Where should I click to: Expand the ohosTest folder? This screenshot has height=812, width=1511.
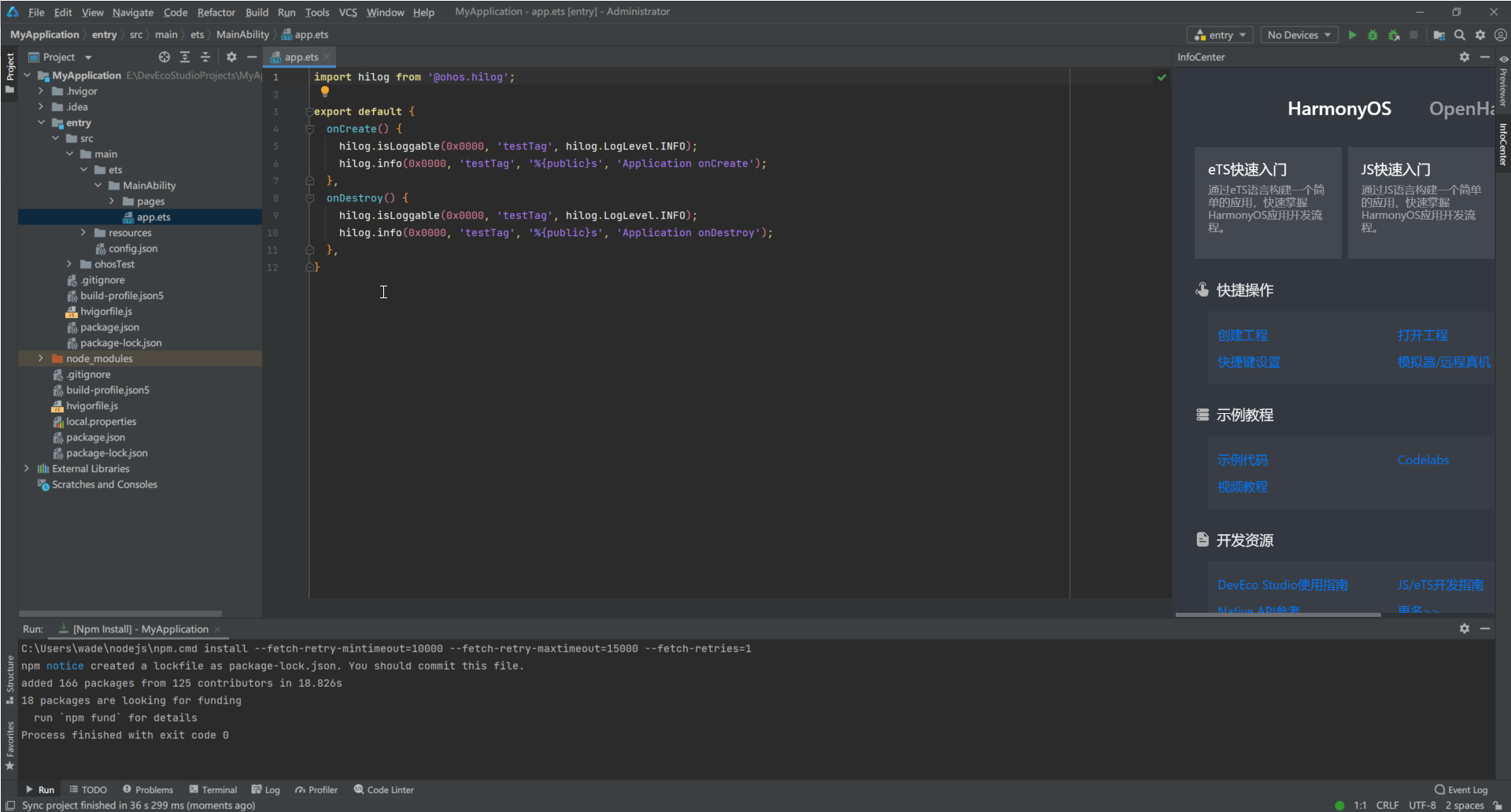[69, 264]
